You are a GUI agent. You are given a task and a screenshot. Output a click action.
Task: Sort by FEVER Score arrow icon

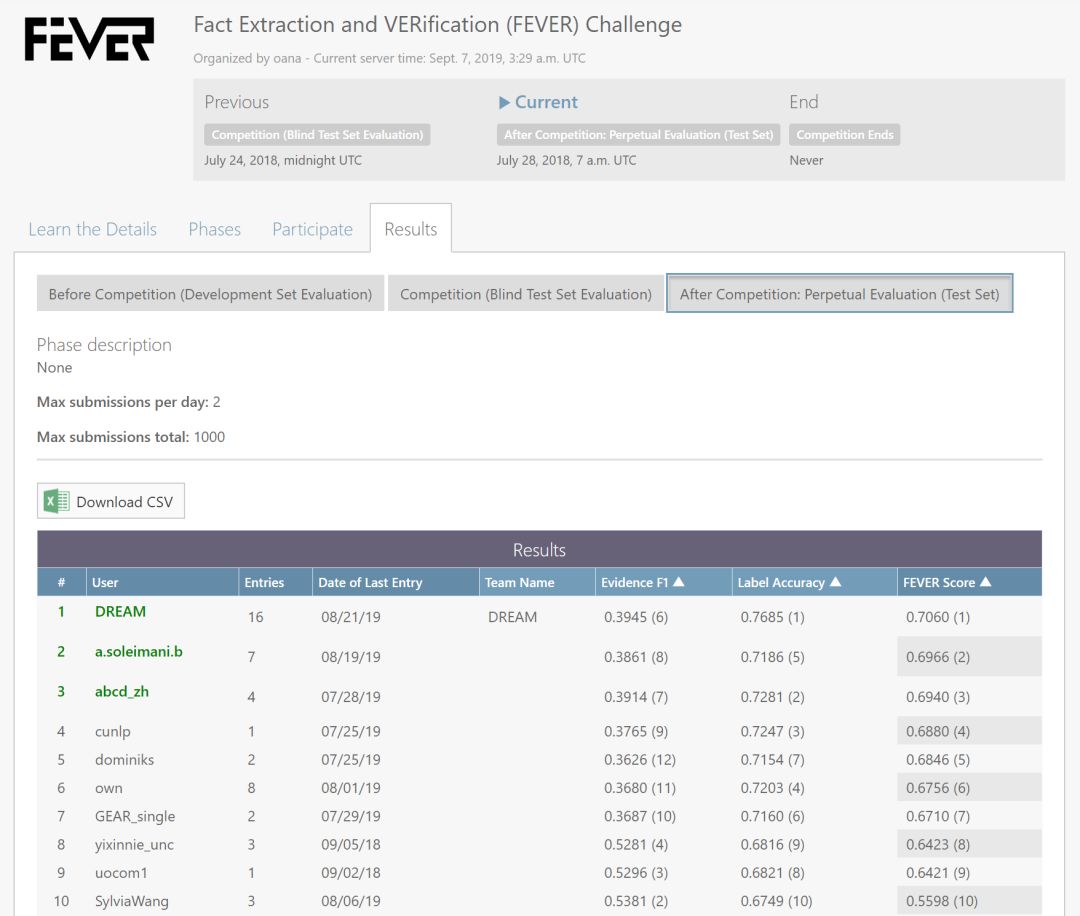[986, 582]
